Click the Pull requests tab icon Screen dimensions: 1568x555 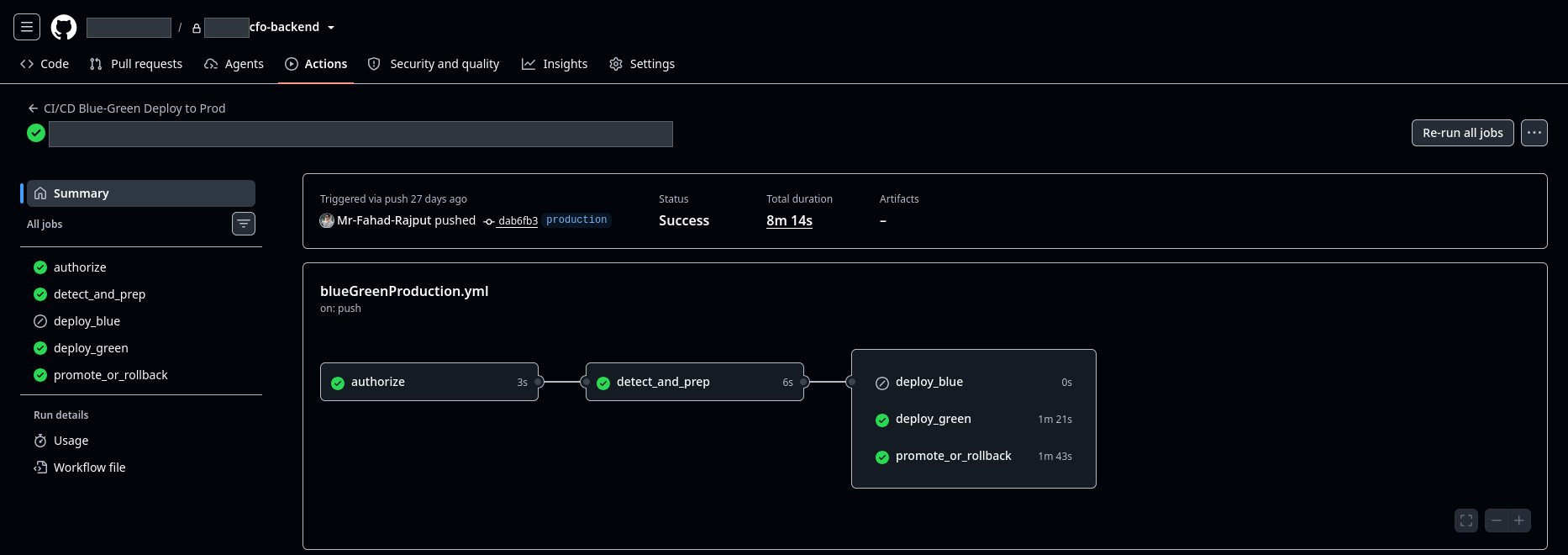click(x=96, y=64)
